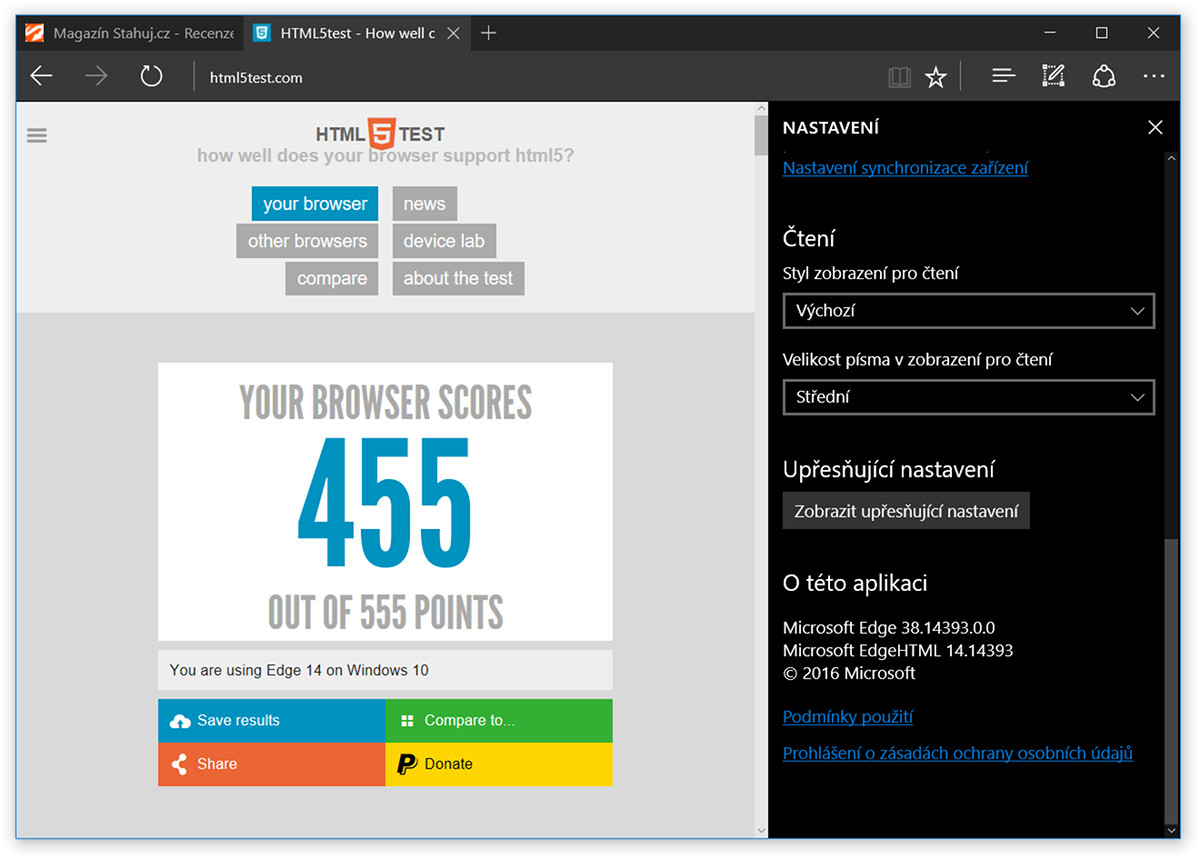1200x859 pixels.
Task: Click the settings pane scrollbar up arrow
Action: pos(1173,158)
